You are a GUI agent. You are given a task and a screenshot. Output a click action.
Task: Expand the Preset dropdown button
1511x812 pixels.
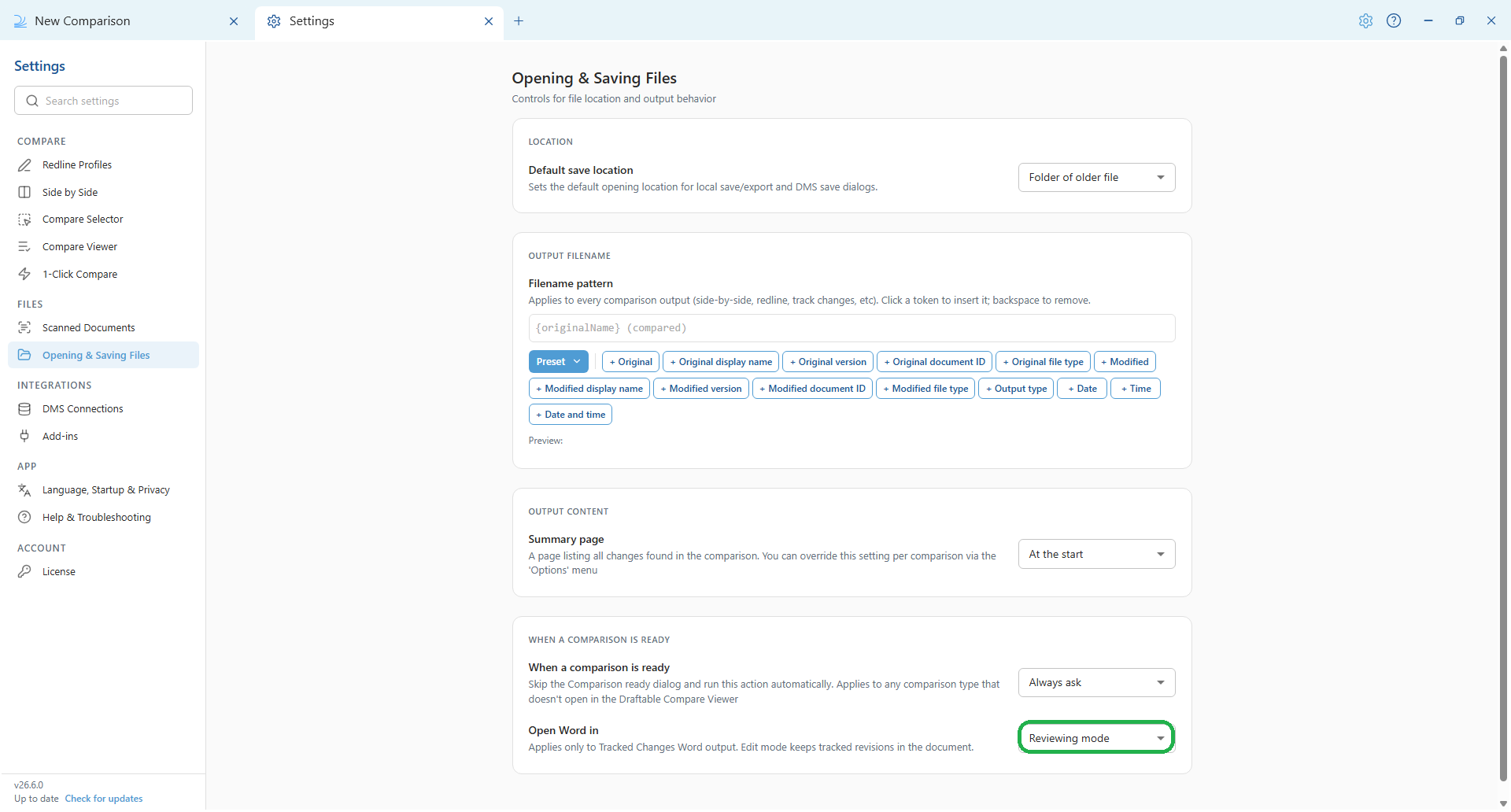coord(558,362)
